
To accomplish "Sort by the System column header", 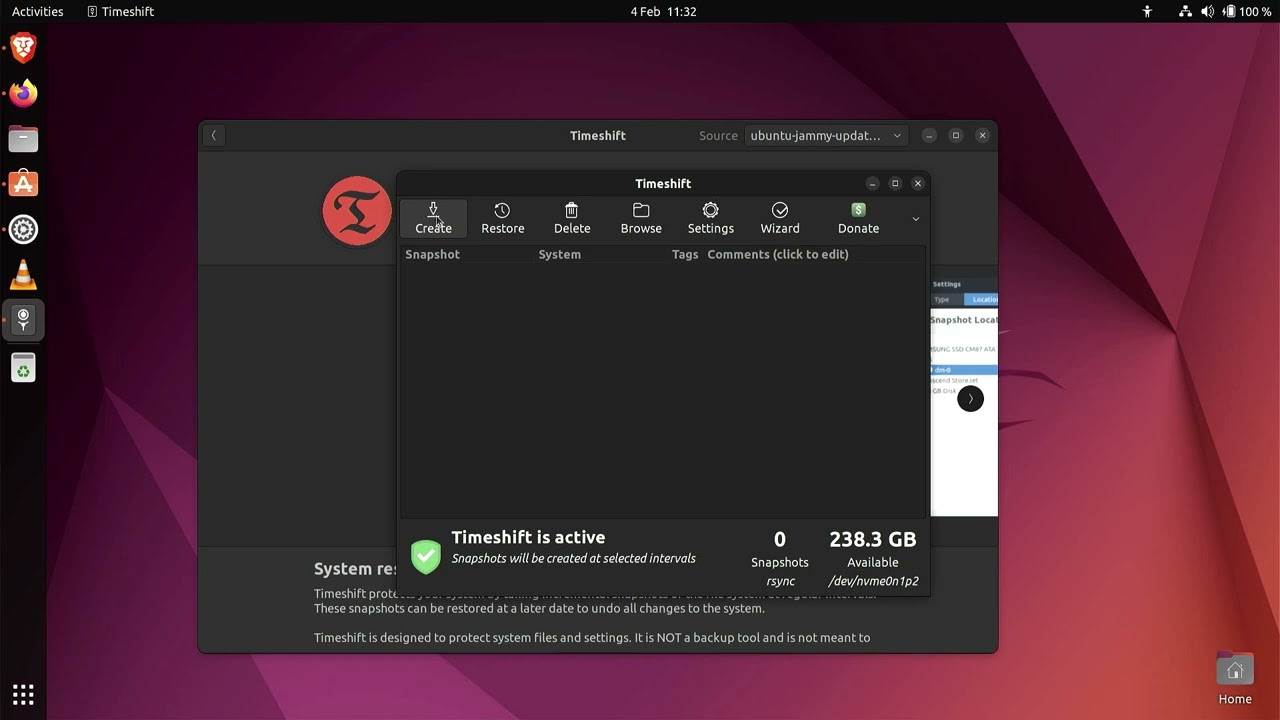I will pos(559,254).
